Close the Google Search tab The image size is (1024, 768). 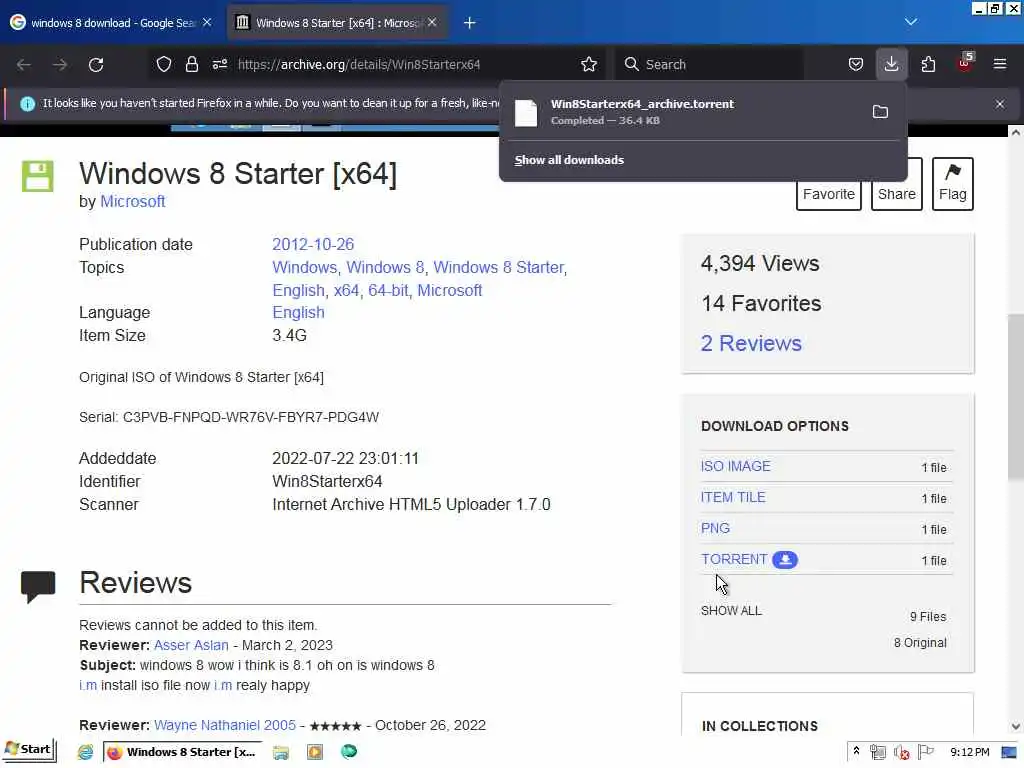coord(207,22)
